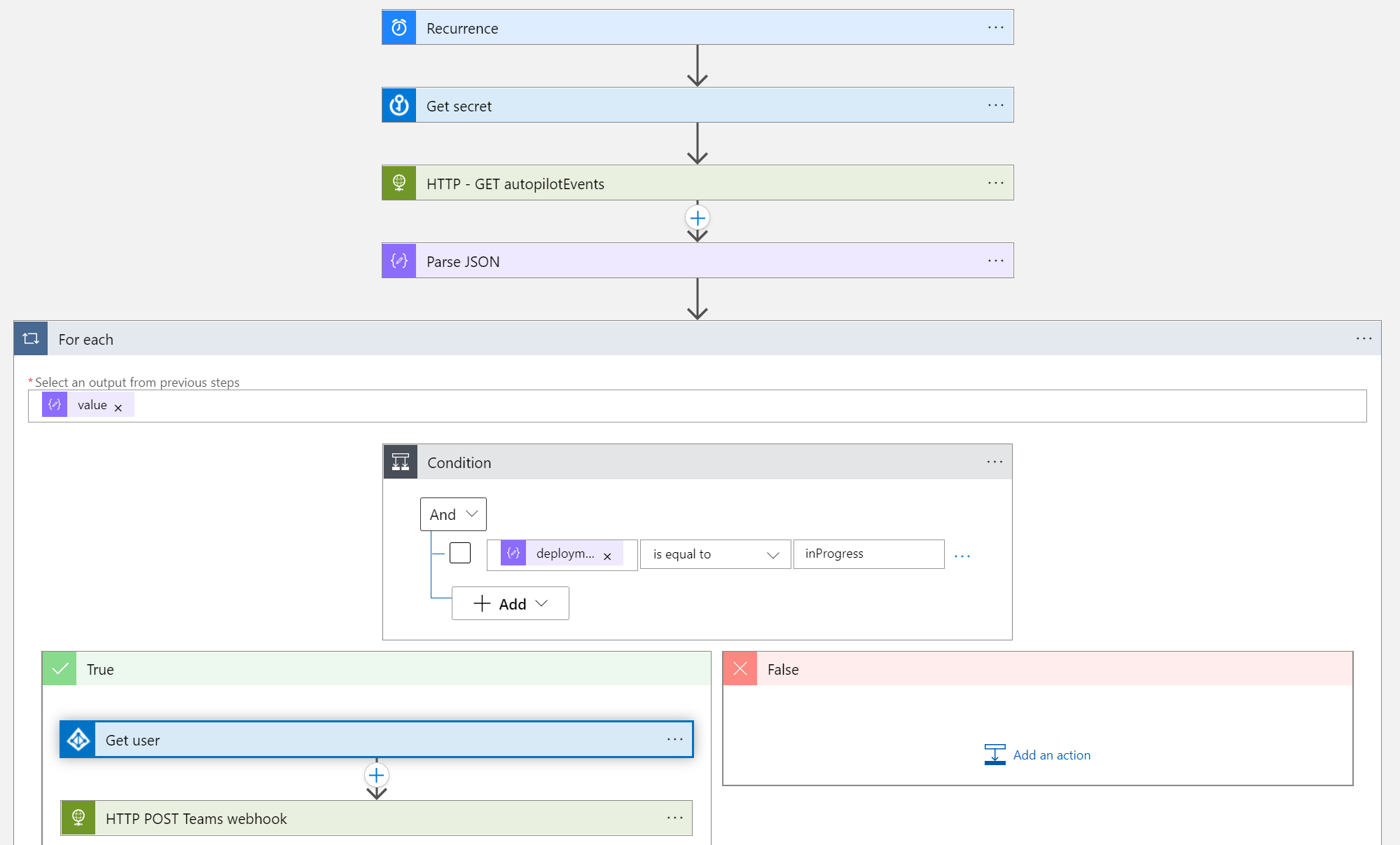
Task: Open the Recurrence step ellipsis menu
Action: click(x=995, y=28)
